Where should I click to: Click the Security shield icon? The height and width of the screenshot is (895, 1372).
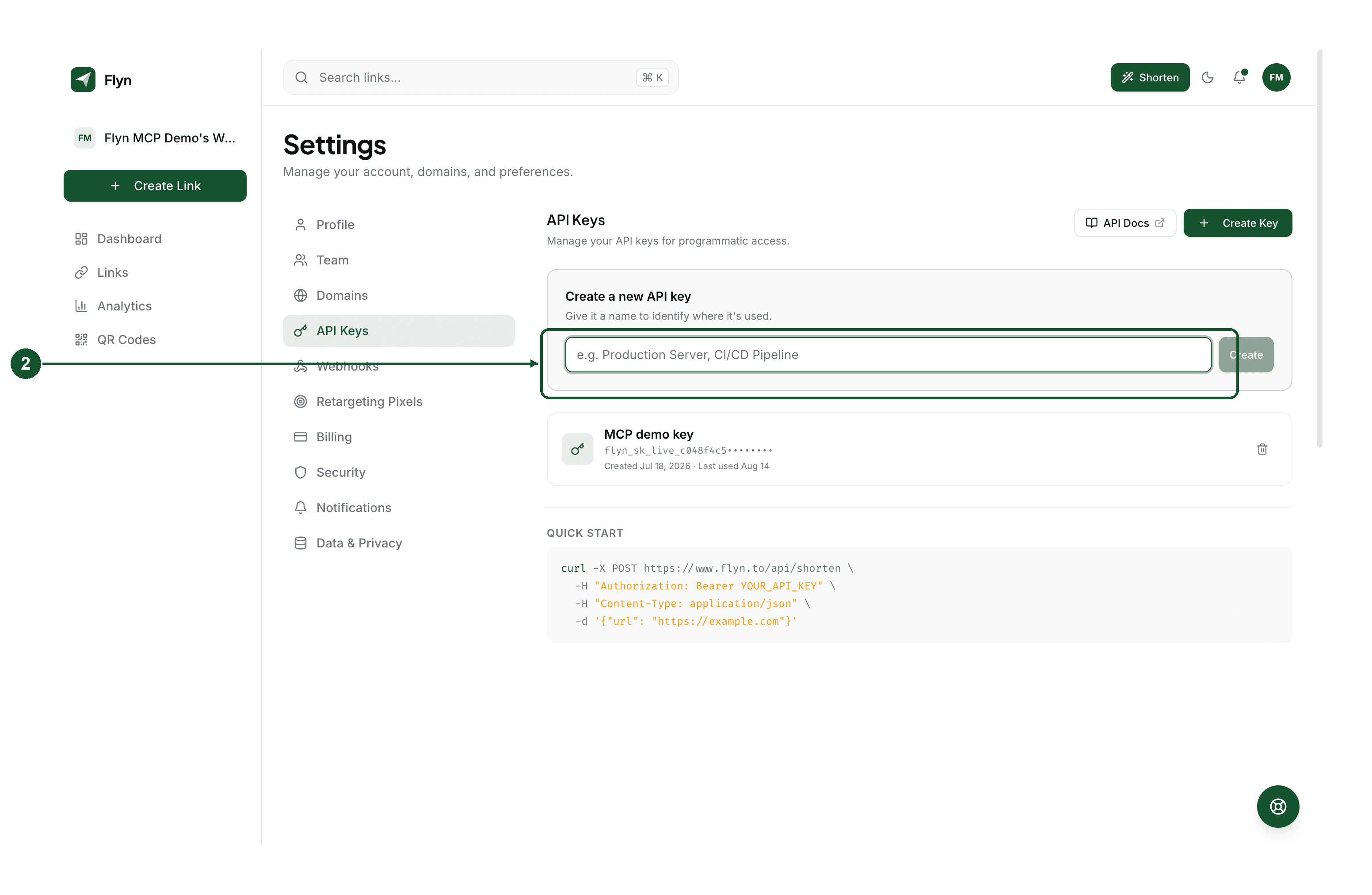(300, 472)
